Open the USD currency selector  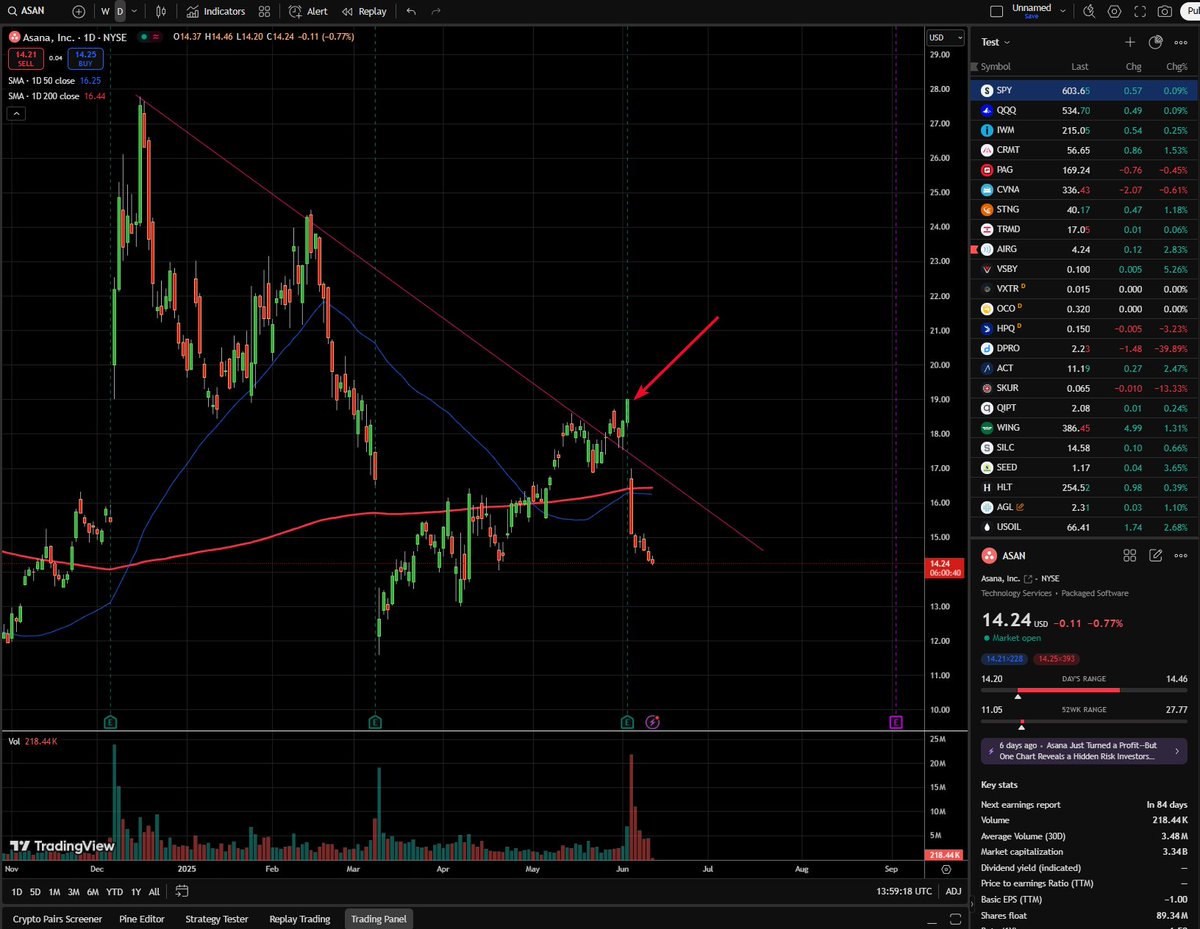coord(945,37)
